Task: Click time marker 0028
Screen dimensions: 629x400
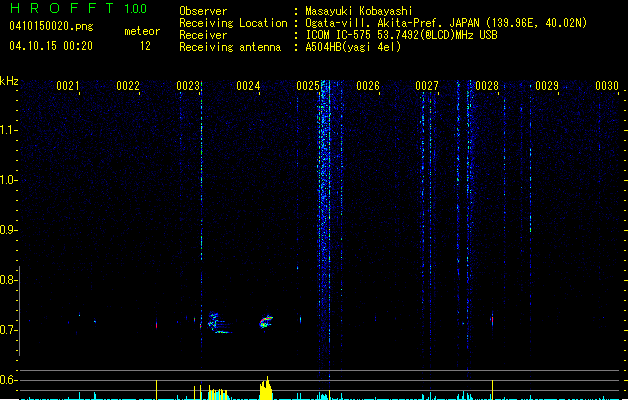Action: pos(487,86)
